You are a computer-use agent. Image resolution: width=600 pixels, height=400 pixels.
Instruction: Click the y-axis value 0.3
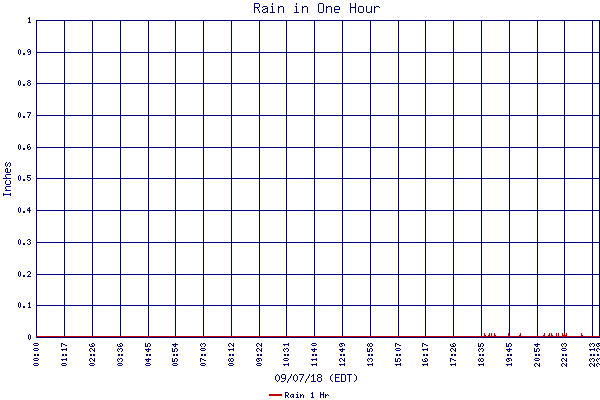[24, 242]
